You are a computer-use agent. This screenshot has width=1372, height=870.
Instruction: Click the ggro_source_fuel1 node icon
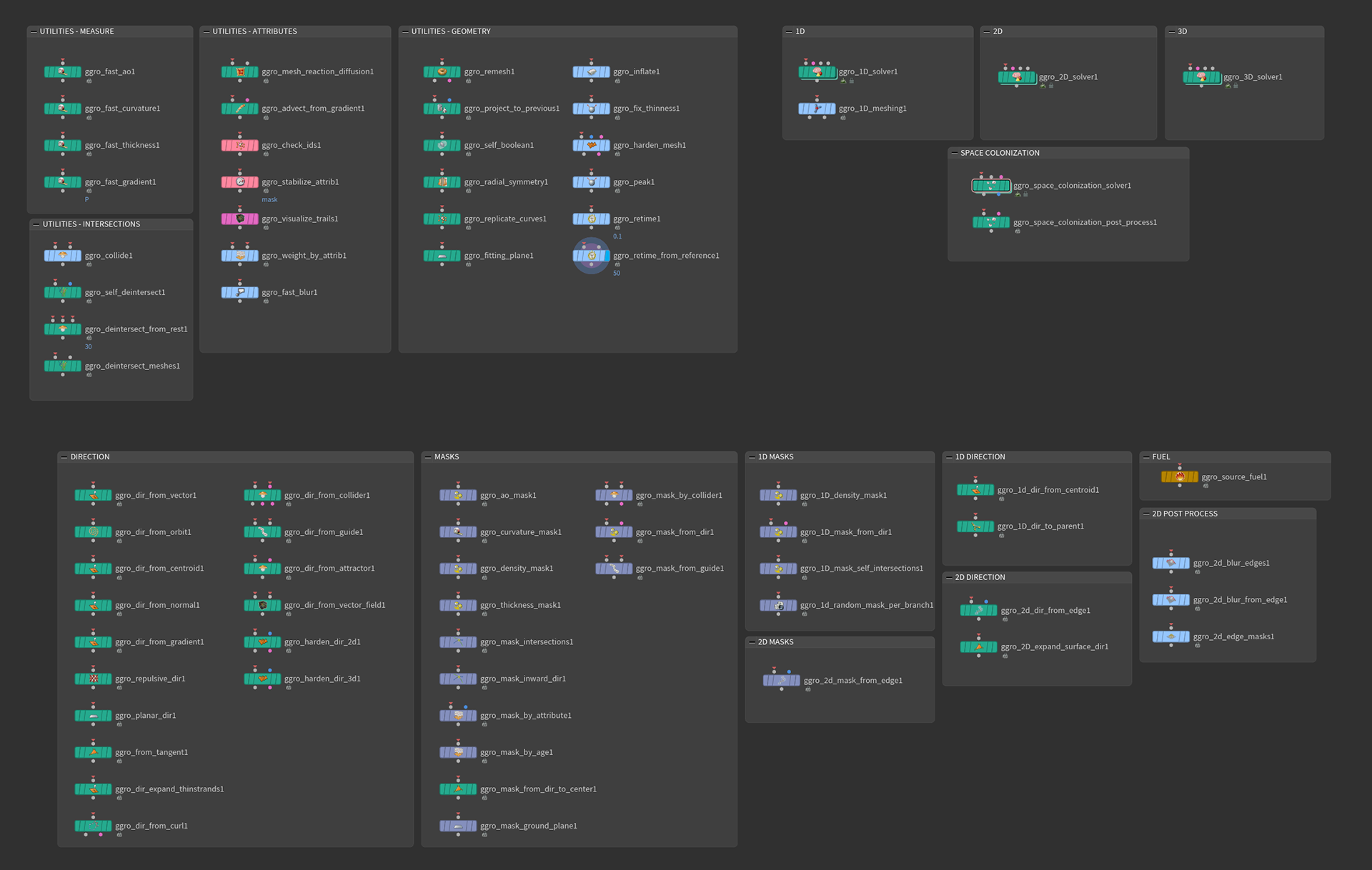[1180, 476]
